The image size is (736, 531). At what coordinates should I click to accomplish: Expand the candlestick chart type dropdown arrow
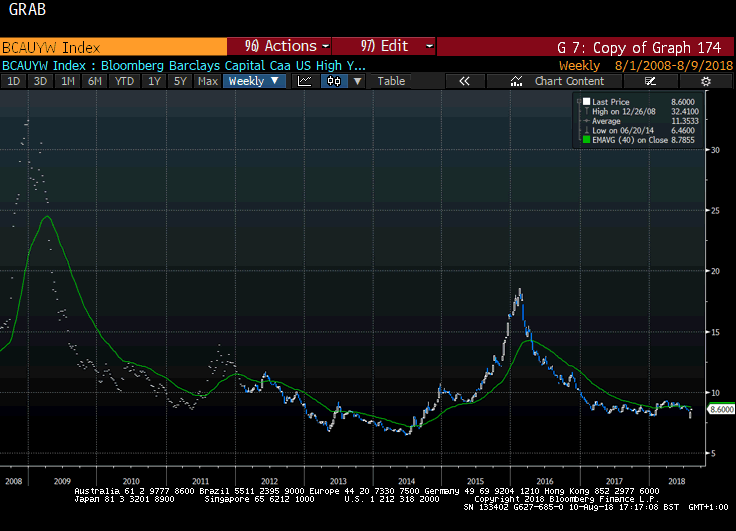tap(357, 81)
